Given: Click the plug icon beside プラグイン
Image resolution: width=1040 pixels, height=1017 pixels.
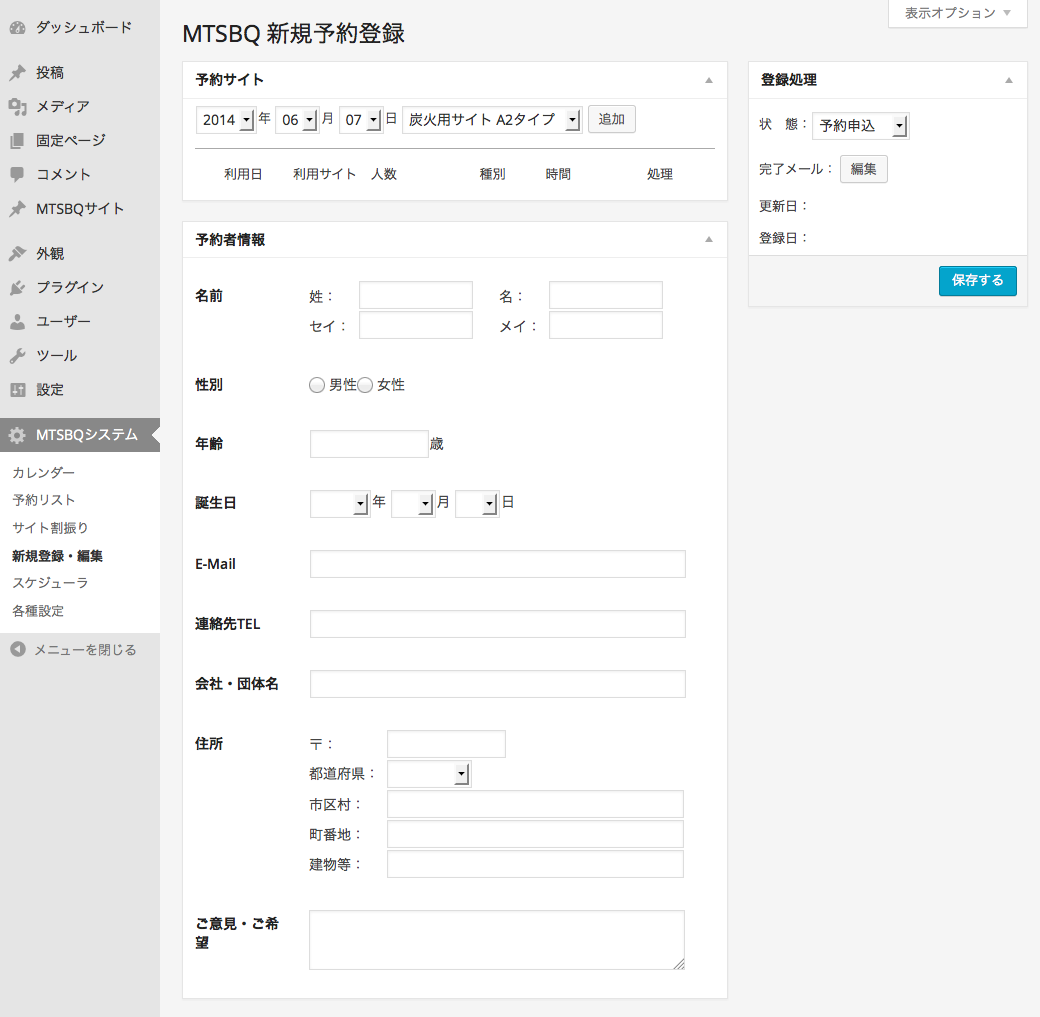Looking at the screenshot, I should pos(17,287).
